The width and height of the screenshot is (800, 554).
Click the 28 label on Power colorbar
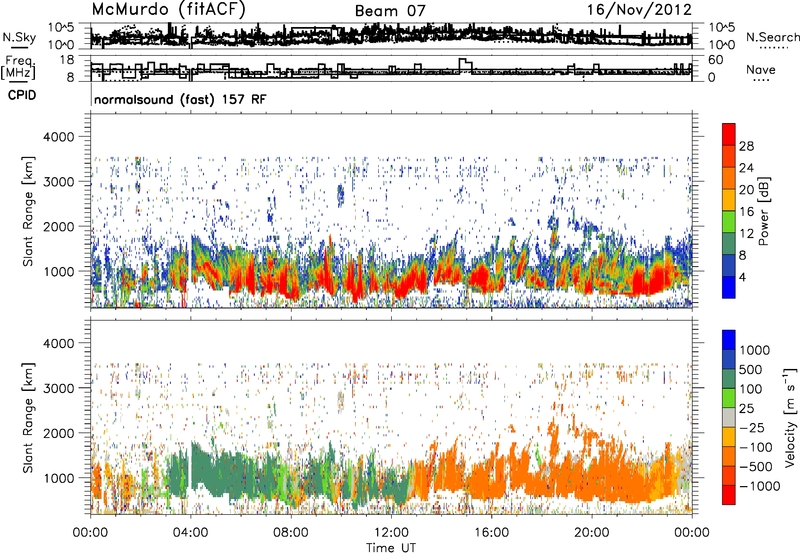(x=746, y=146)
